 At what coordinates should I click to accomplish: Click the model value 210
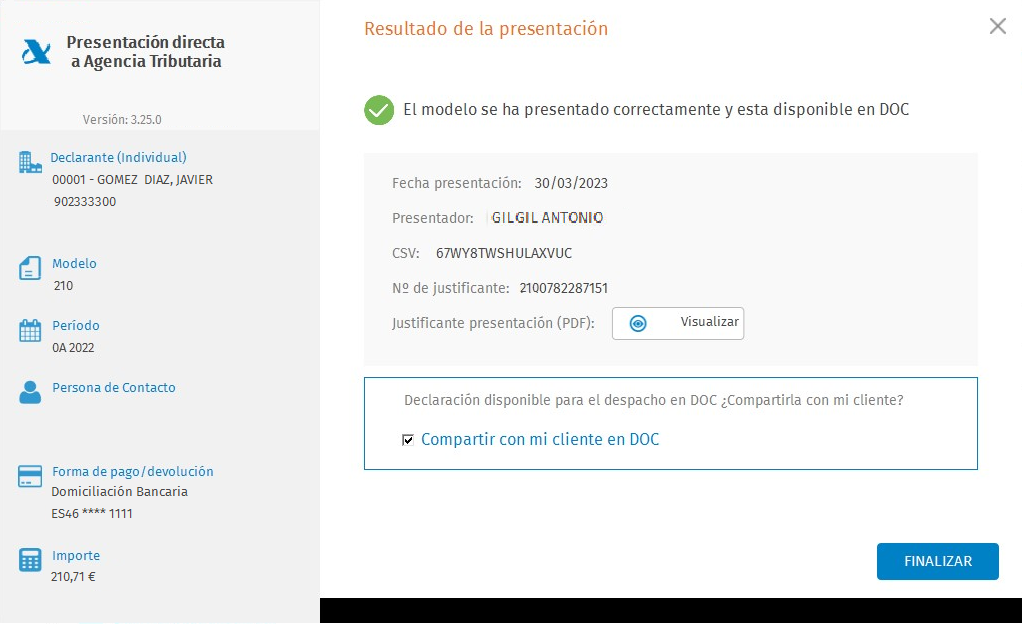63,286
